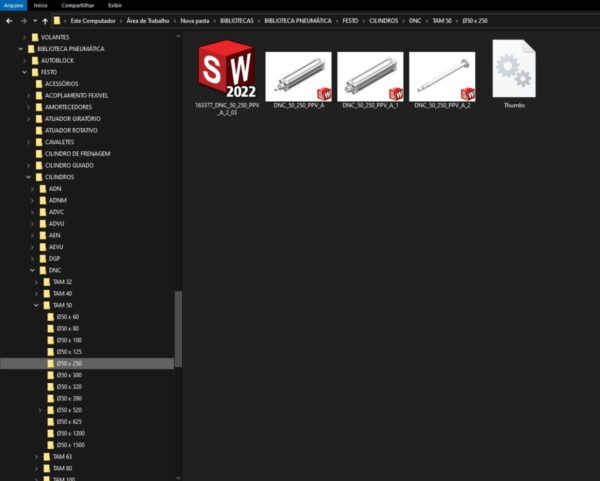Navigate to BIBLIOTECA PNEUMÁTICA in breadcrumb

point(298,21)
